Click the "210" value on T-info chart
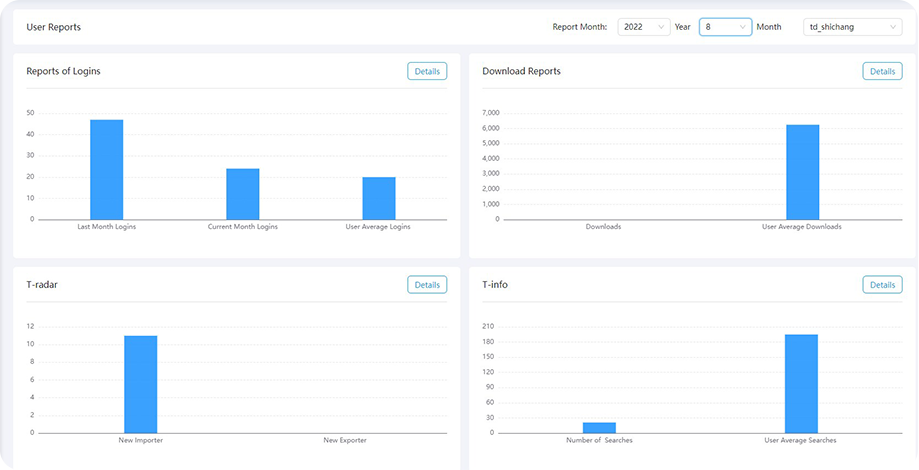 click(x=489, y=326)
